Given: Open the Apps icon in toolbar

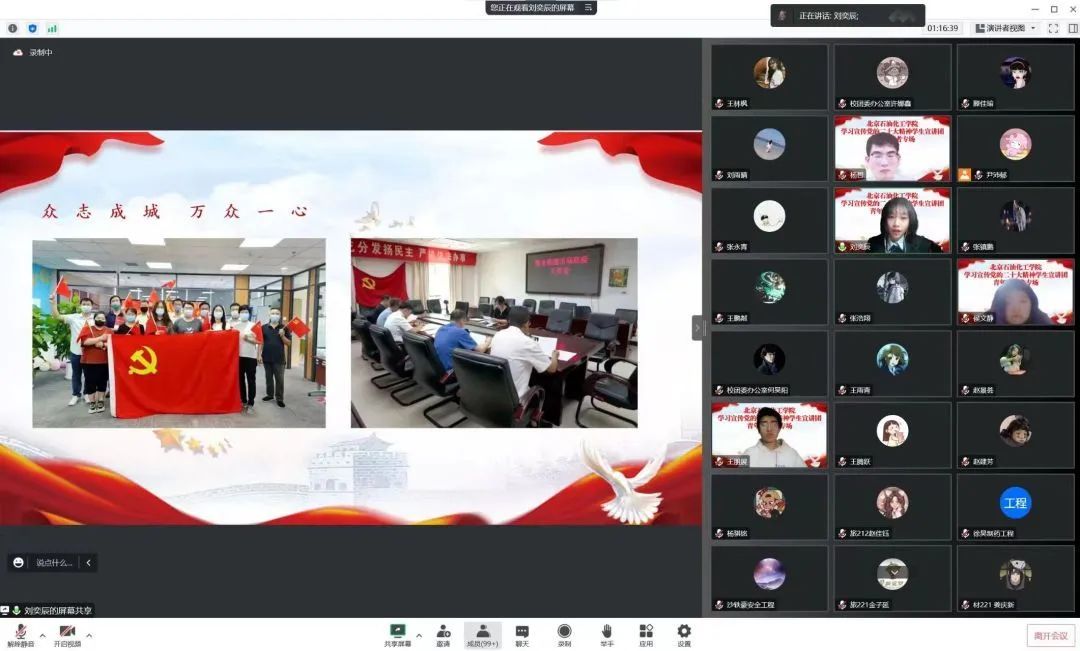Looking at the screenshot, I should (x=646, y=632).
